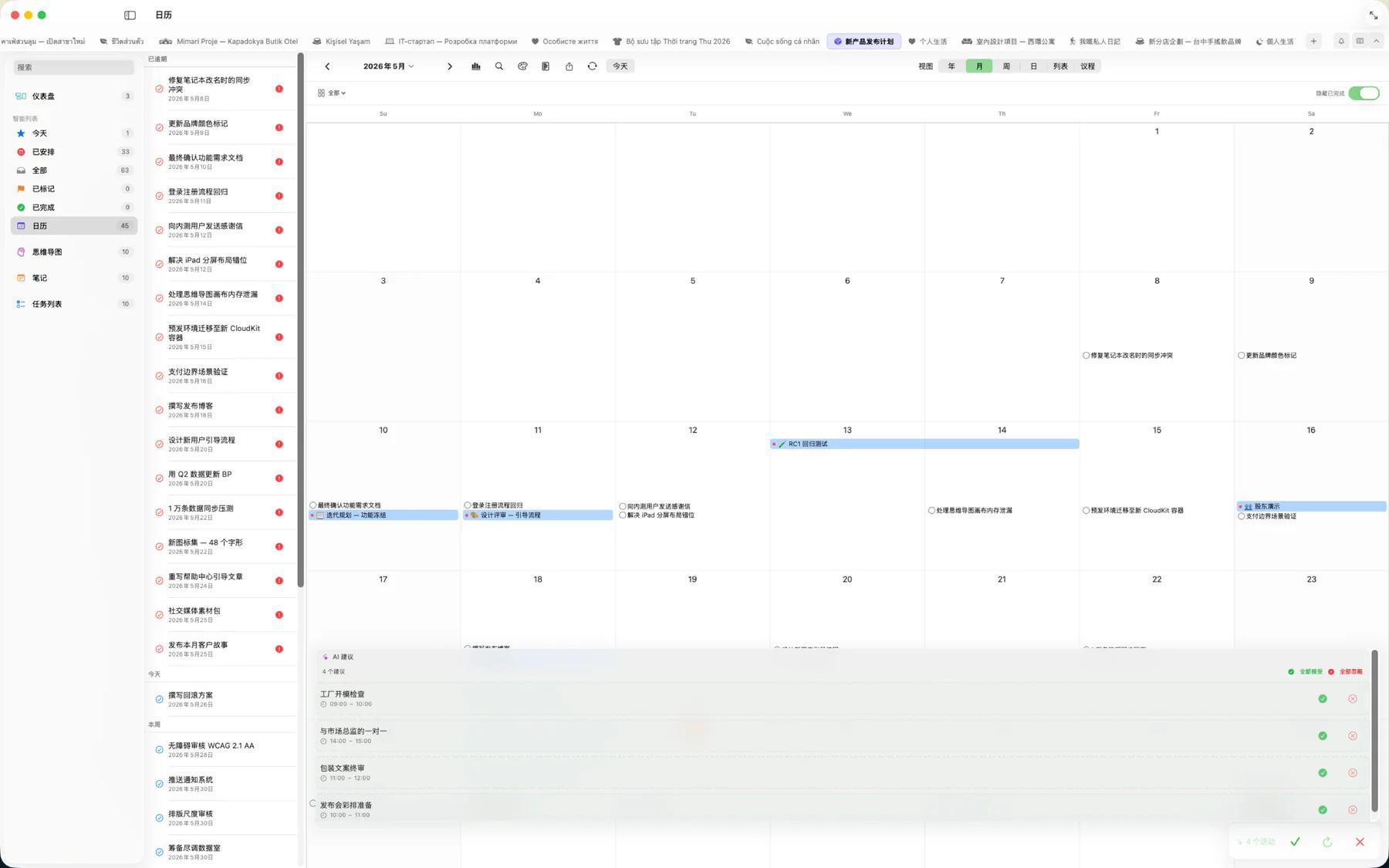This screenshot has height=868, width=1389.
Task: Open the 已安排 smart list
Action: point(73,152)
